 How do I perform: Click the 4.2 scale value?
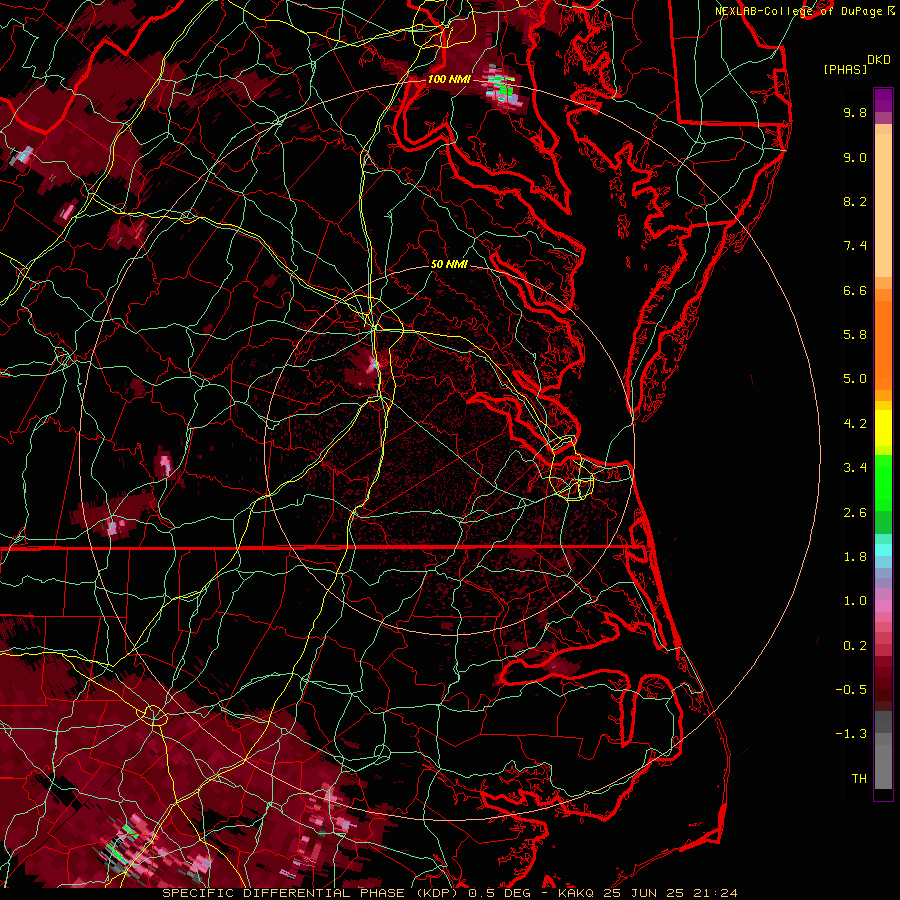pyautogui.click(x=855, y=424)
